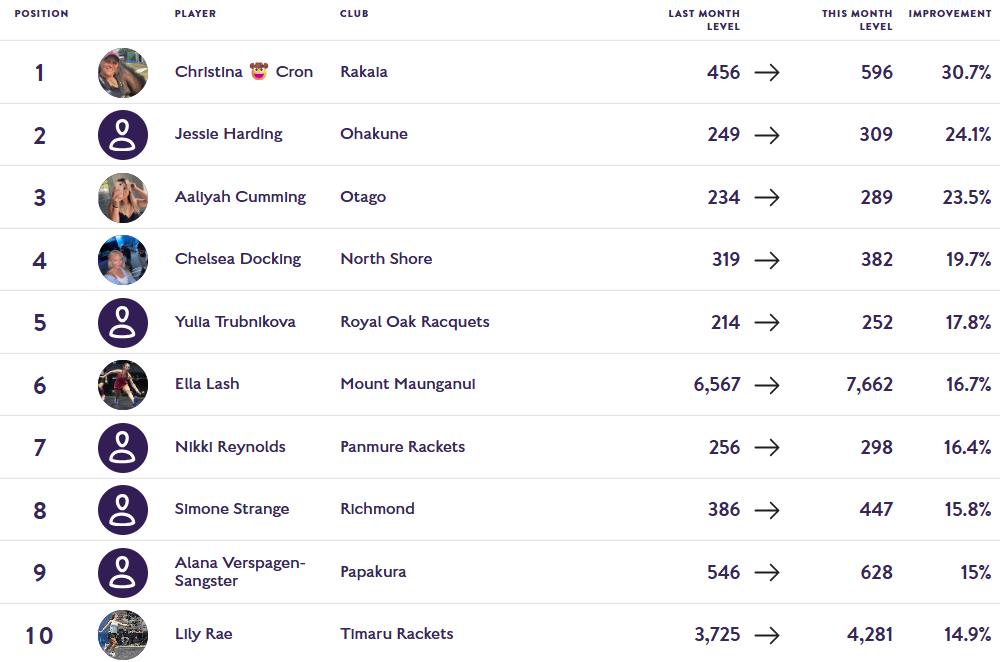Click the Position column header
Screen dimensions: 1000x662
pyautogui.click(x=41, y=14)
